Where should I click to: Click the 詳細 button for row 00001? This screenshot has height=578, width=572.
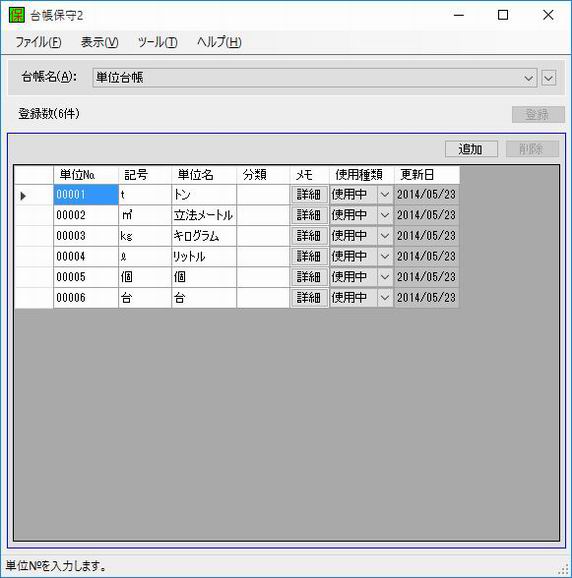(x=308, y=194)
